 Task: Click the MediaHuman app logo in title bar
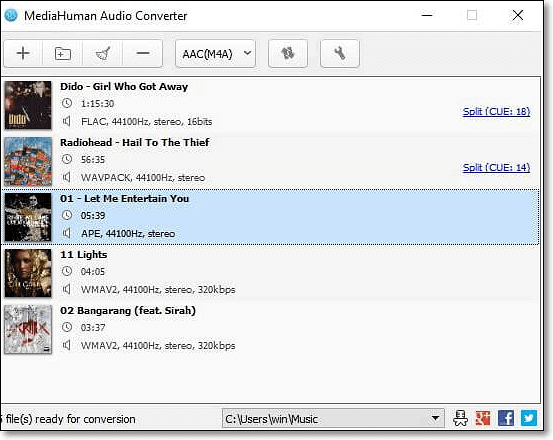tap(11, 15)
